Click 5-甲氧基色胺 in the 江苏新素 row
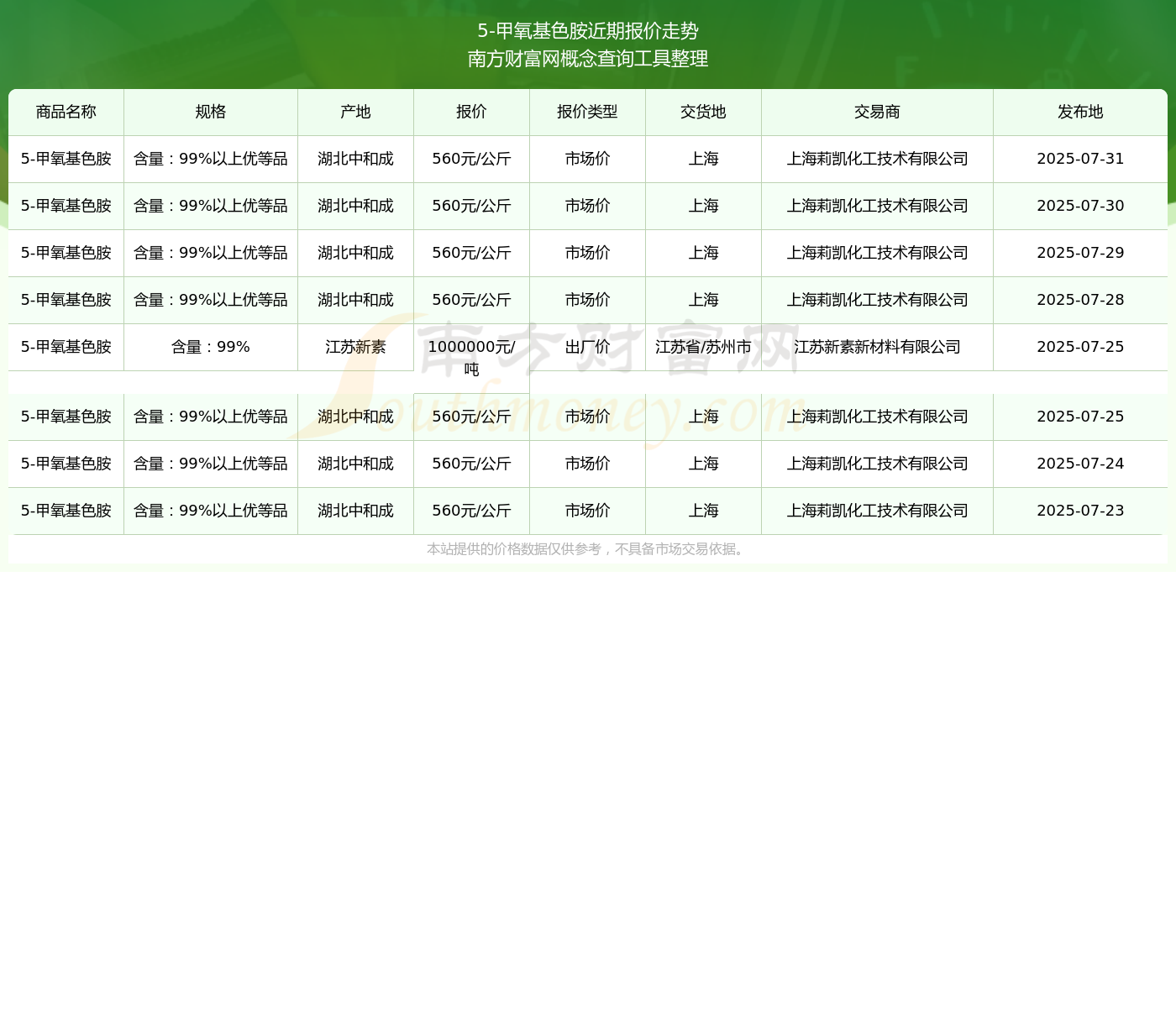Viewport: 1176px width, 1012px height. (x=66, y=347)
